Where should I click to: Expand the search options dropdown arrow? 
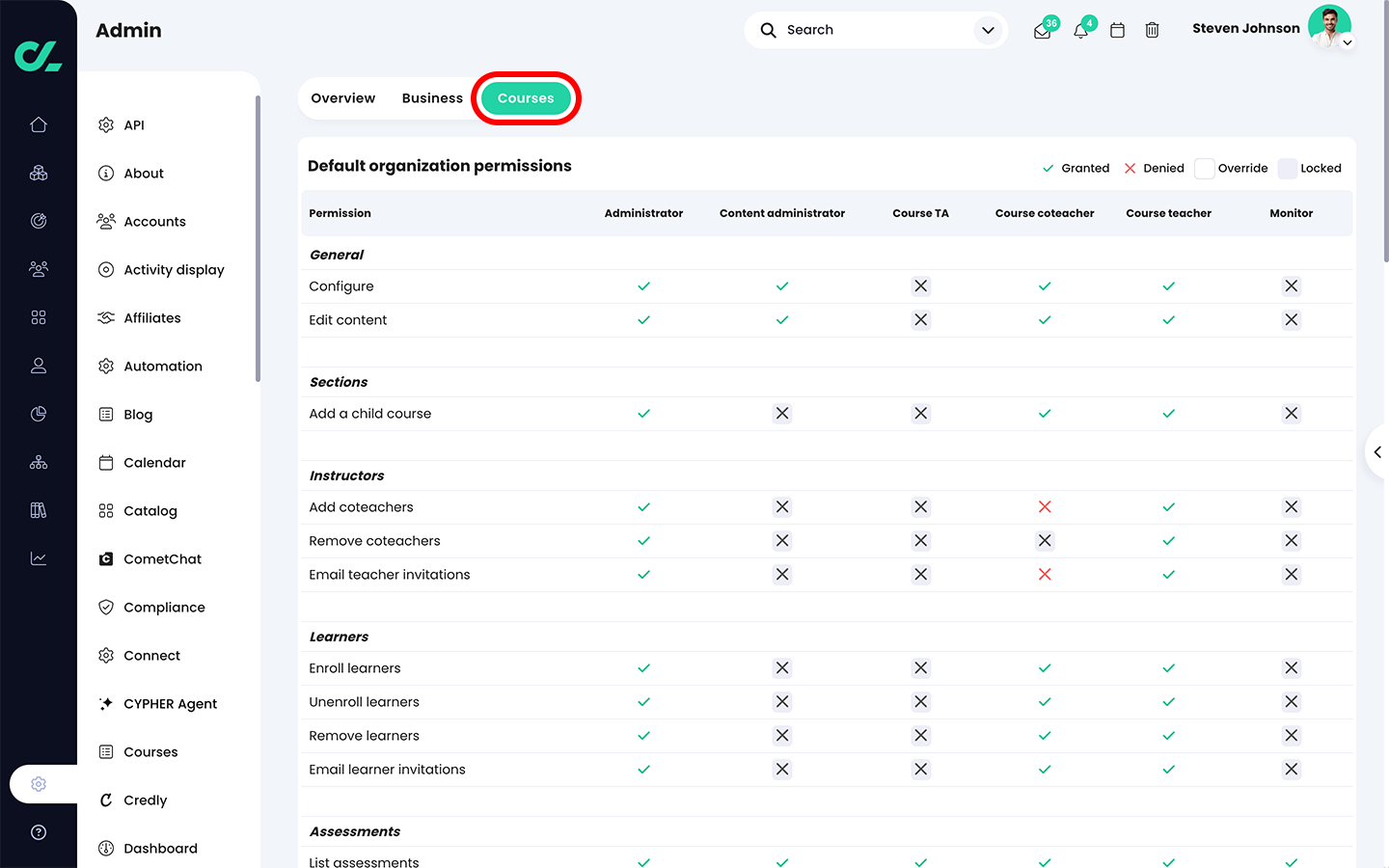(988, 30)
